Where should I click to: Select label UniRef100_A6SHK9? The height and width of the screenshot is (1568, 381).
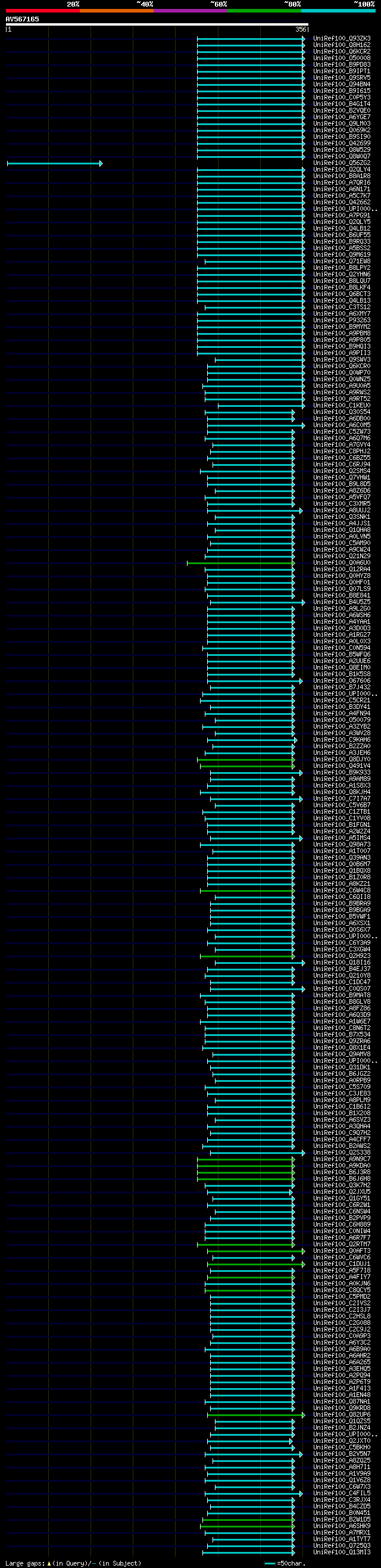click(x=342, y=1527)
